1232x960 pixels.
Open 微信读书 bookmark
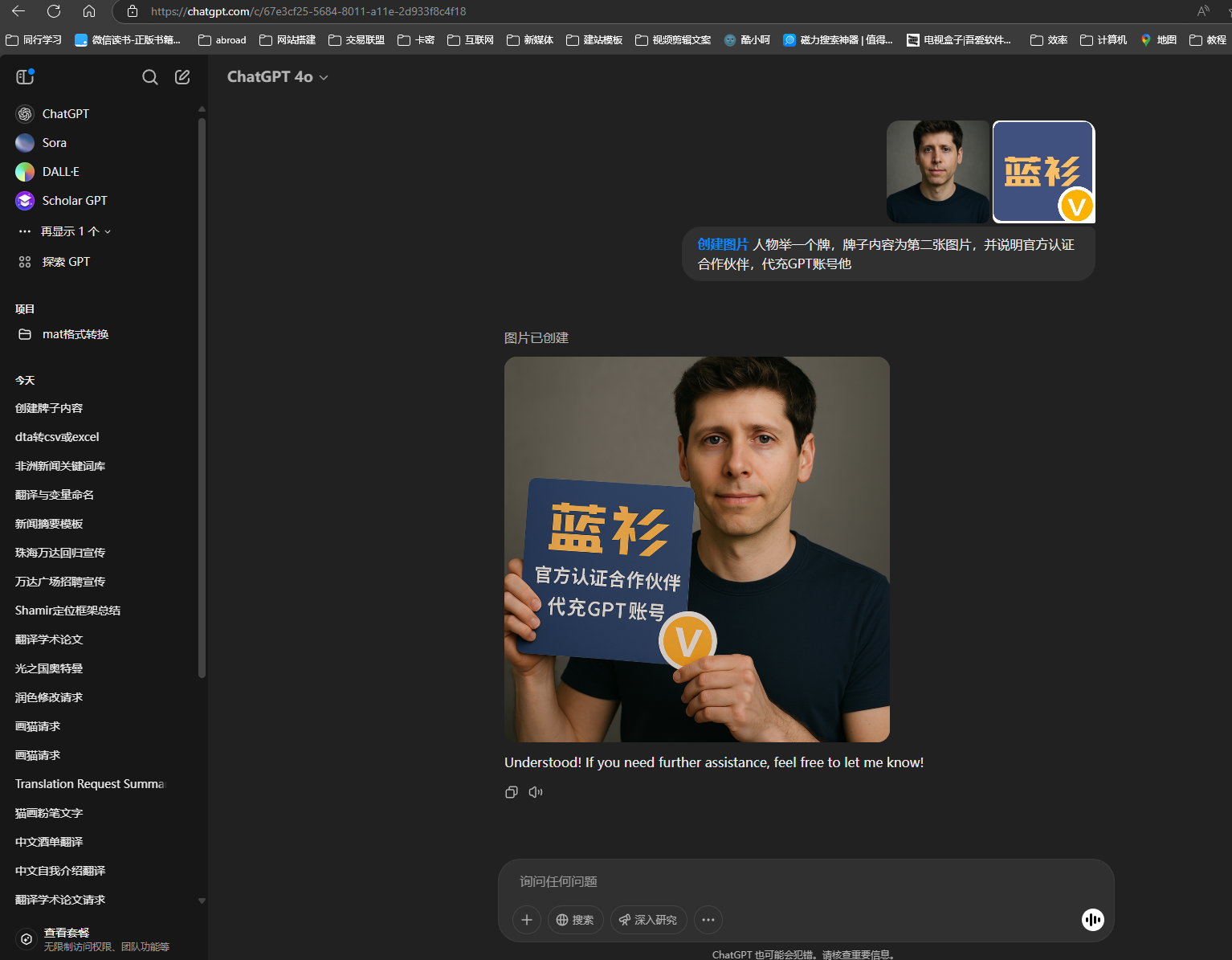point(128,40)
